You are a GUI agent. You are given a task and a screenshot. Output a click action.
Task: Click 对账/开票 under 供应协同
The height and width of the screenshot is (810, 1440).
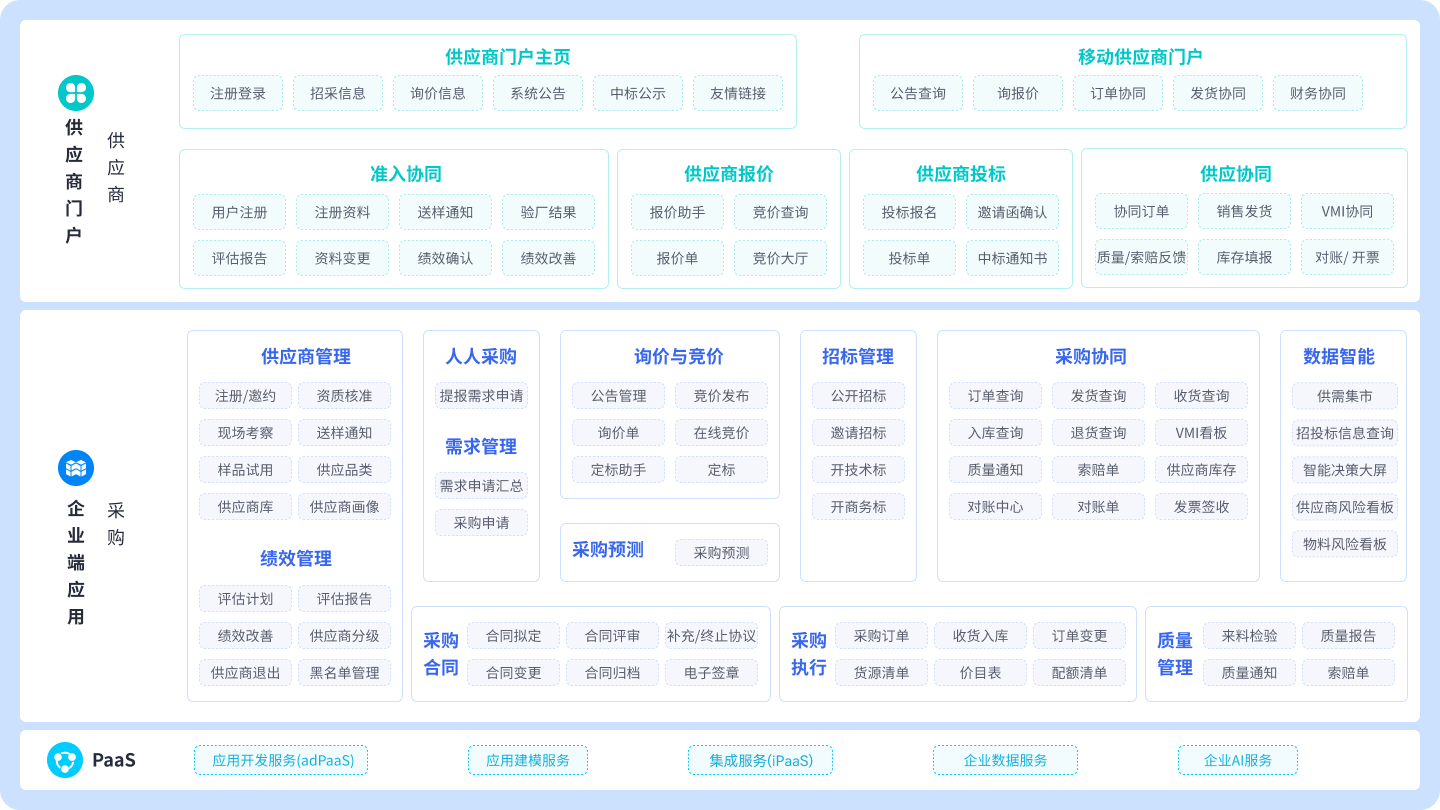[1347, 257]
